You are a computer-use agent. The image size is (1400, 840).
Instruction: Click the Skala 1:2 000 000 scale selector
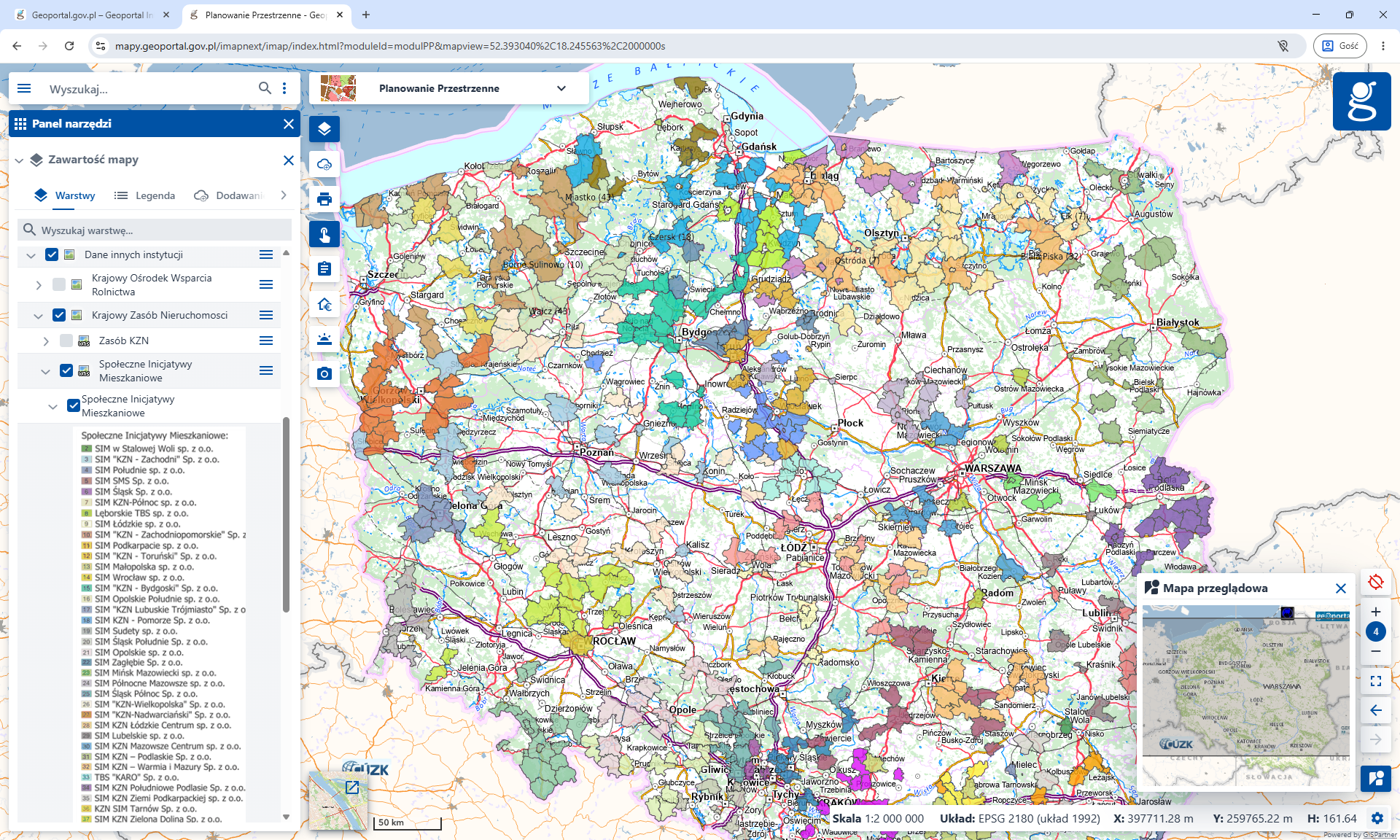click(x=878, y=819)
